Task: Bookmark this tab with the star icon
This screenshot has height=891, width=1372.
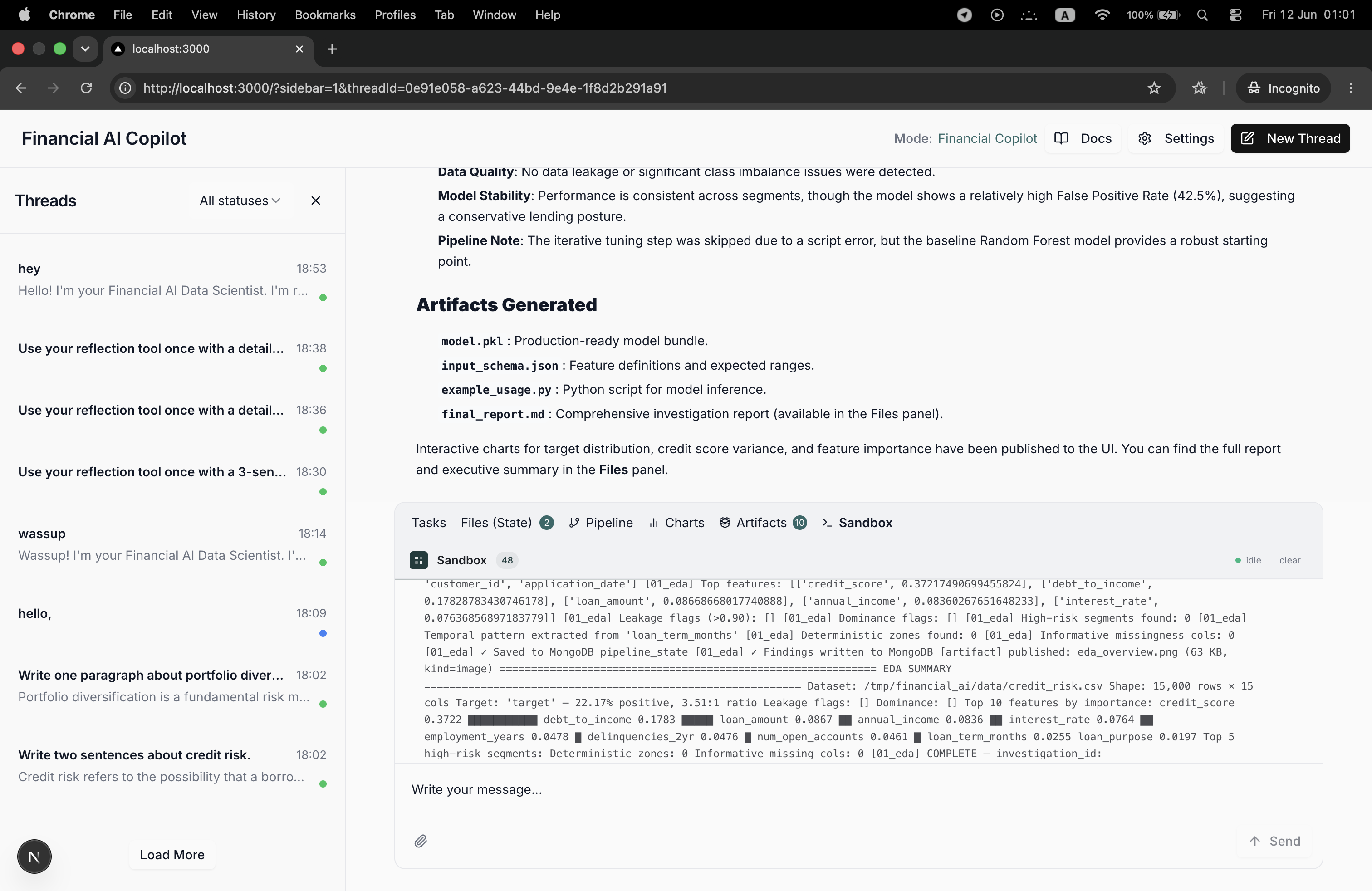Action: [x=1153, y=88]
